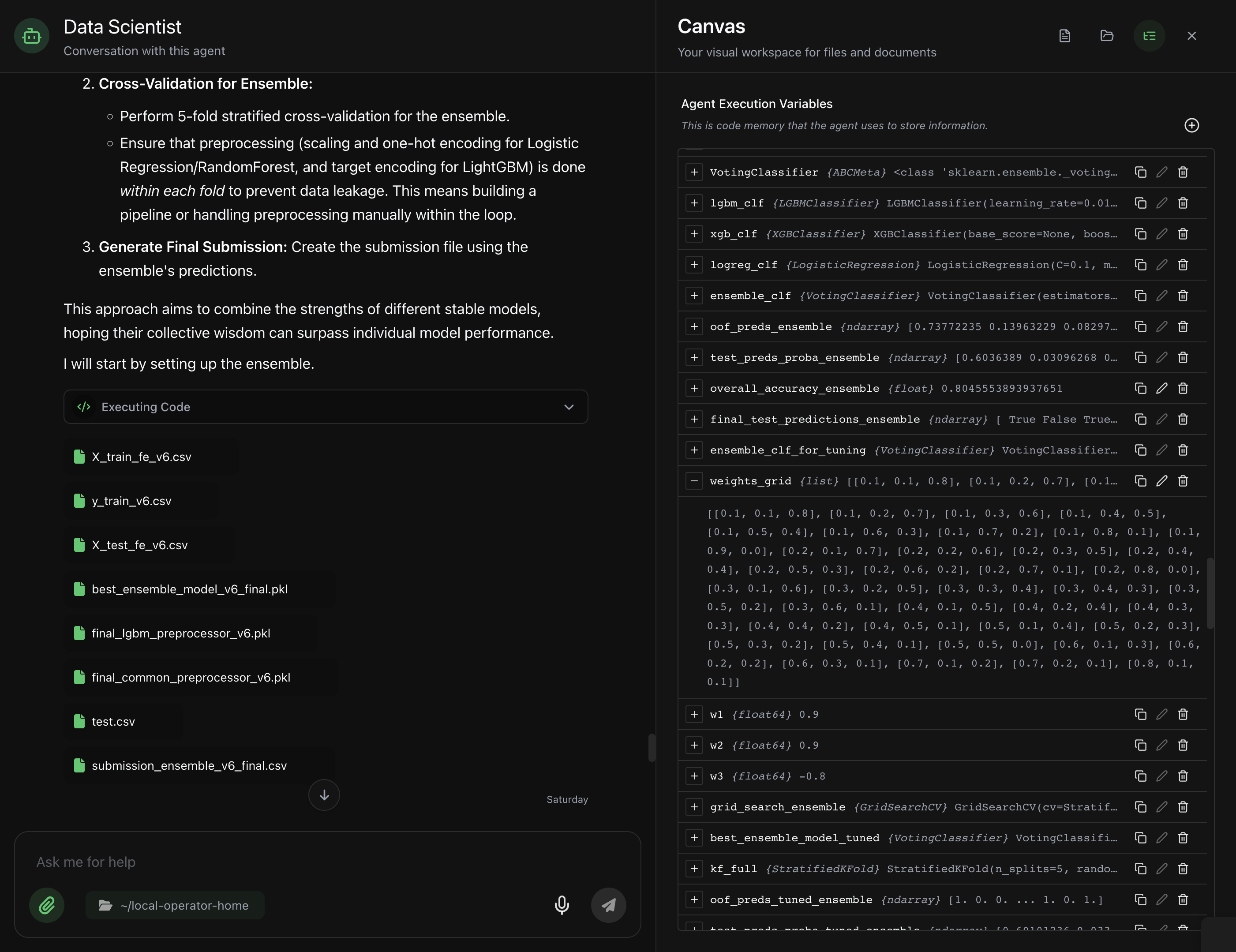Screen dimensions: 1236x952
Task: Expand the ensemble_clf variable
Action: [x=694, y=296]
